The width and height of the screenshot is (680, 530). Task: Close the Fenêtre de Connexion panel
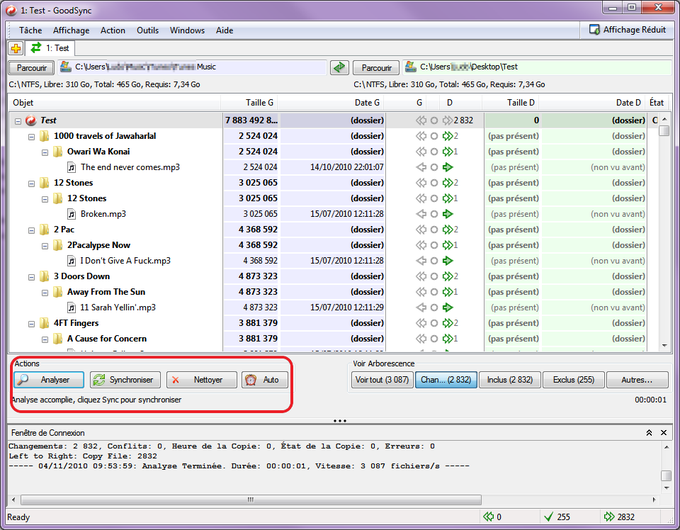pyautogui.click(x=664, y=432)
